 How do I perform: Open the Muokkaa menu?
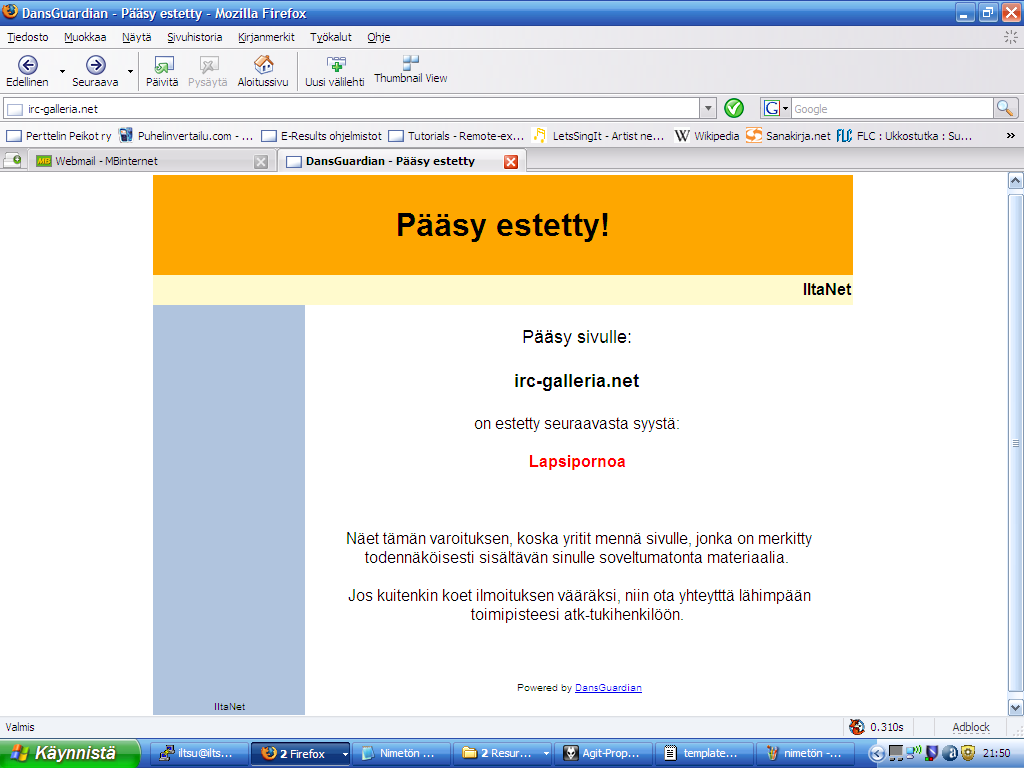(x=85, y=37)
